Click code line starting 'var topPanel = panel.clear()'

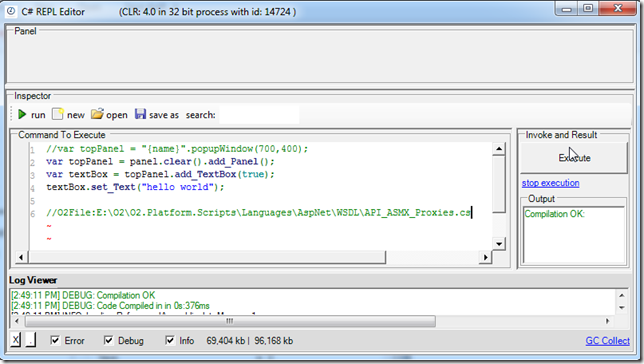pos(160,162)
